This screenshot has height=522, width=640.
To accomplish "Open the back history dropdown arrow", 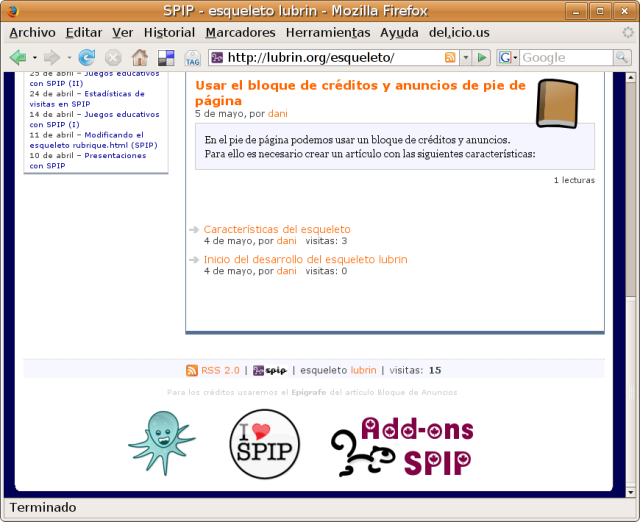I will (x=34, y=58).
